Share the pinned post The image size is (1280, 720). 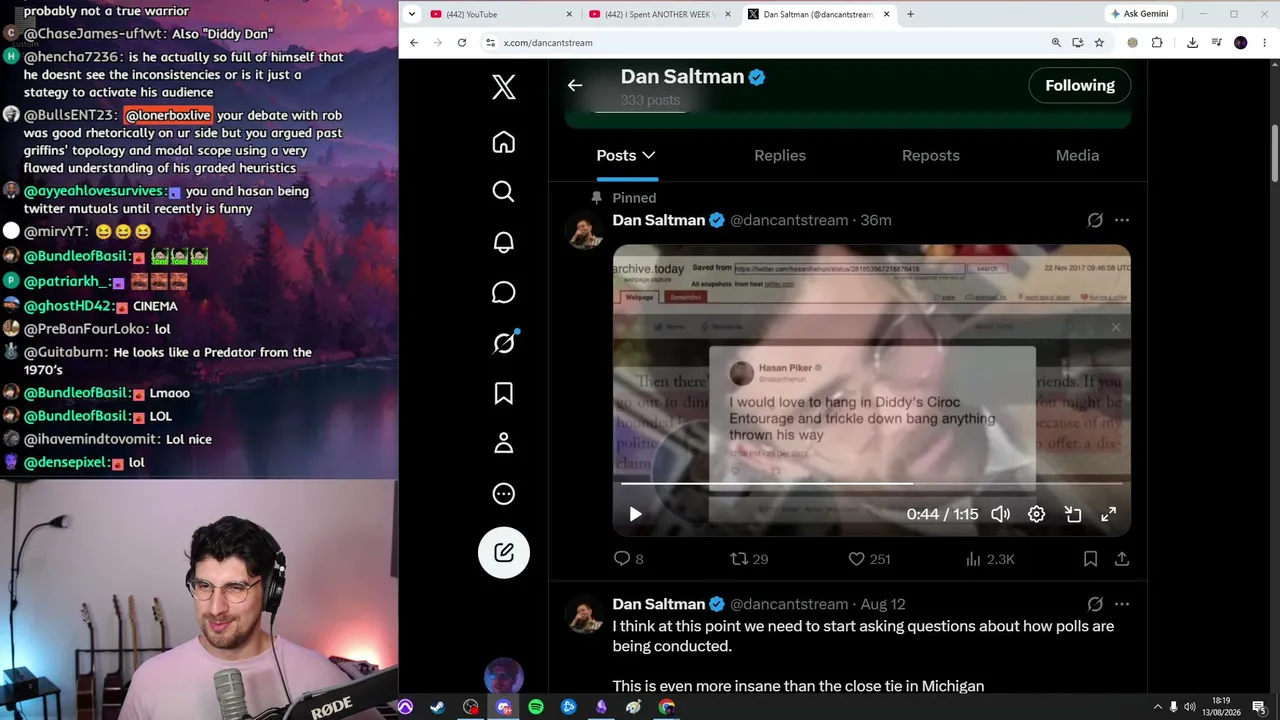pyautogui.click(x=1122, y=559)
